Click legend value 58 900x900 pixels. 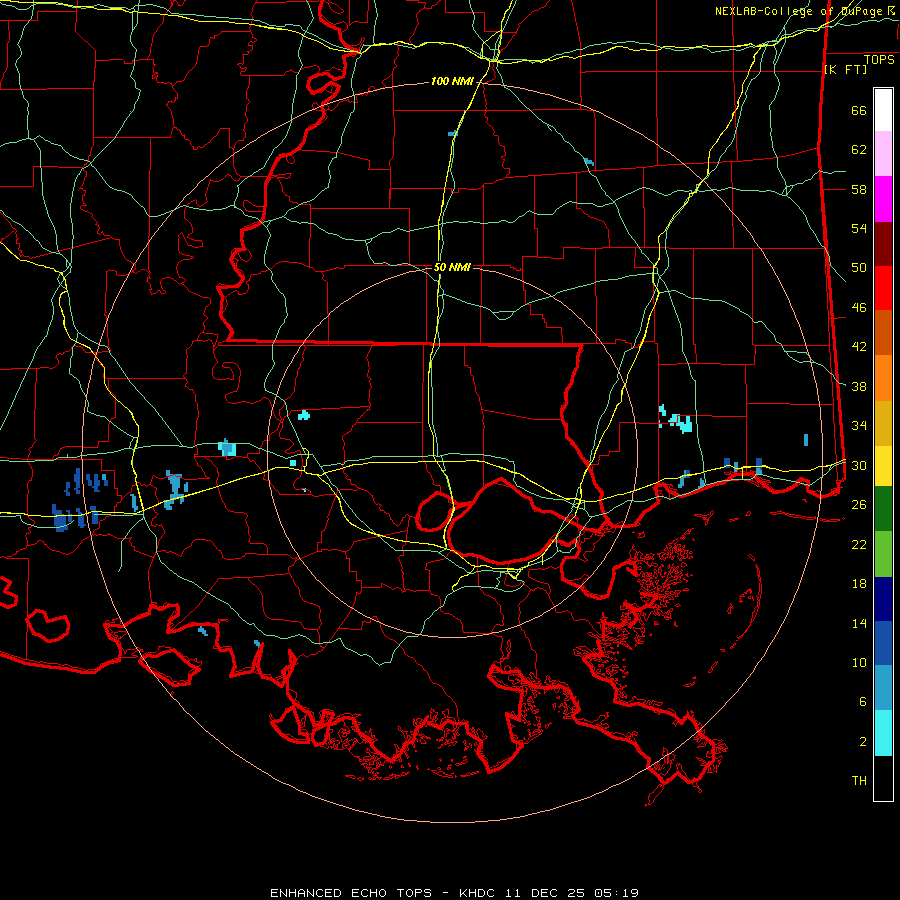pyautogui.click(x=859, y=189)
